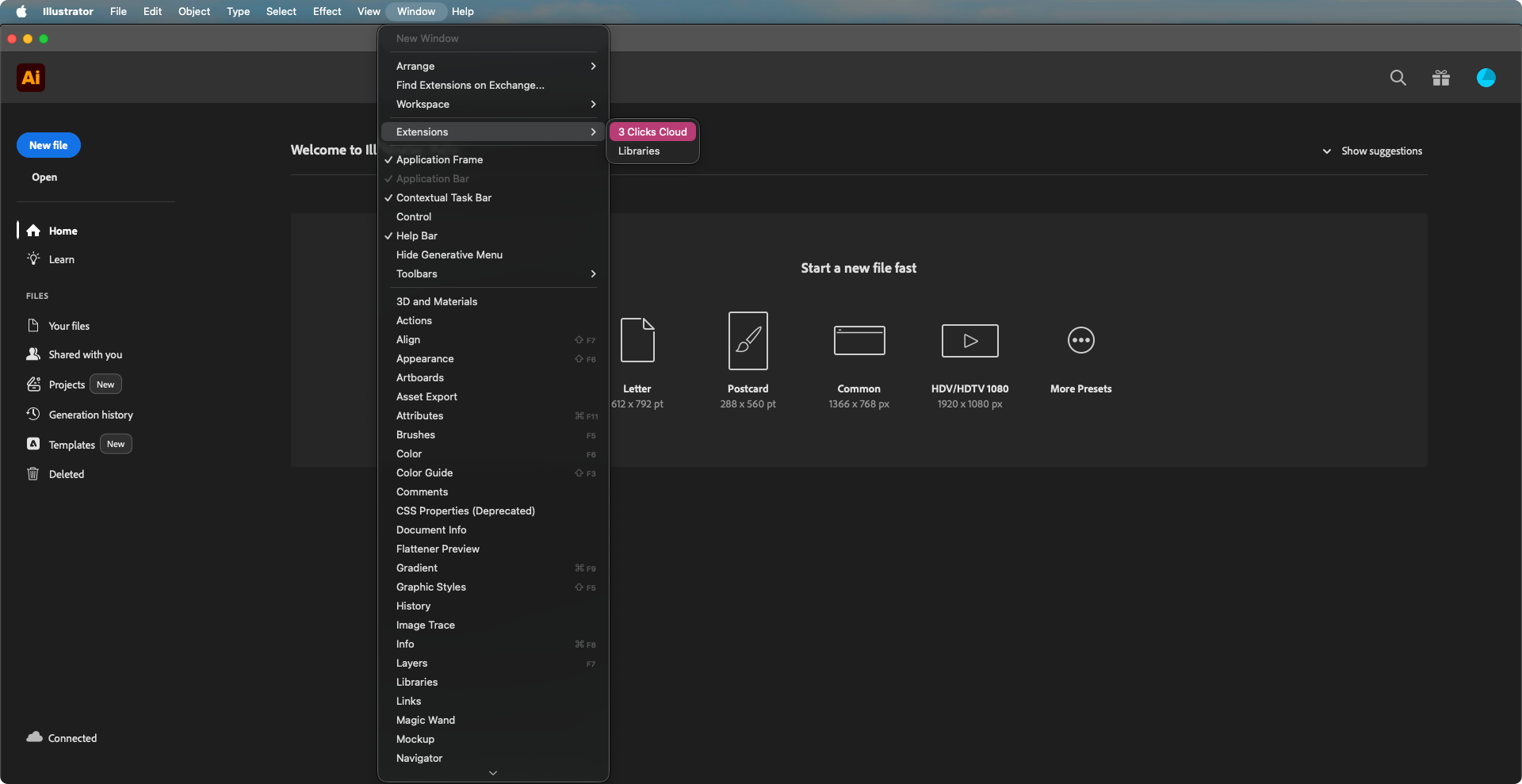This screenshot has width=1522, height=784.
Task: Select 3 Clicks Cloud extension
Action: [652, 132]
